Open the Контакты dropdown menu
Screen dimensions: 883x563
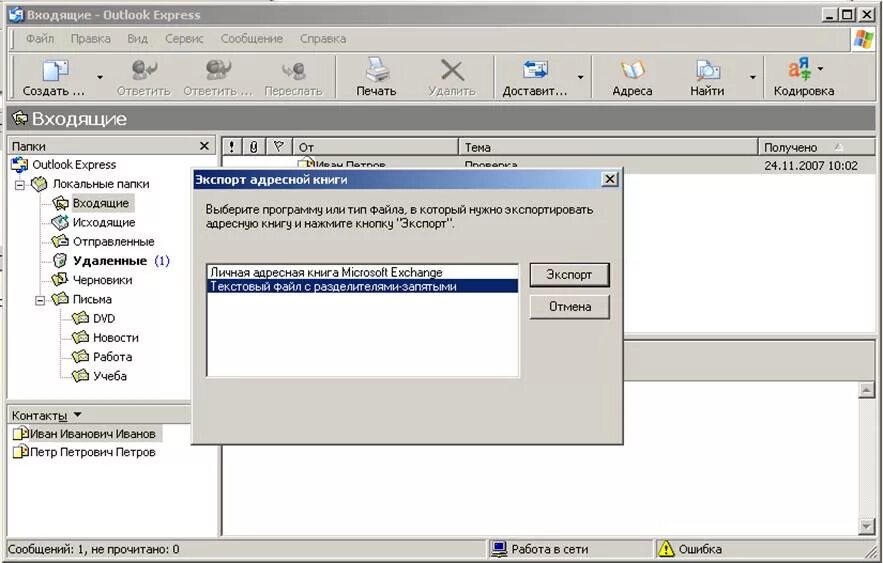pyautogui.click(x=78, y=415)
